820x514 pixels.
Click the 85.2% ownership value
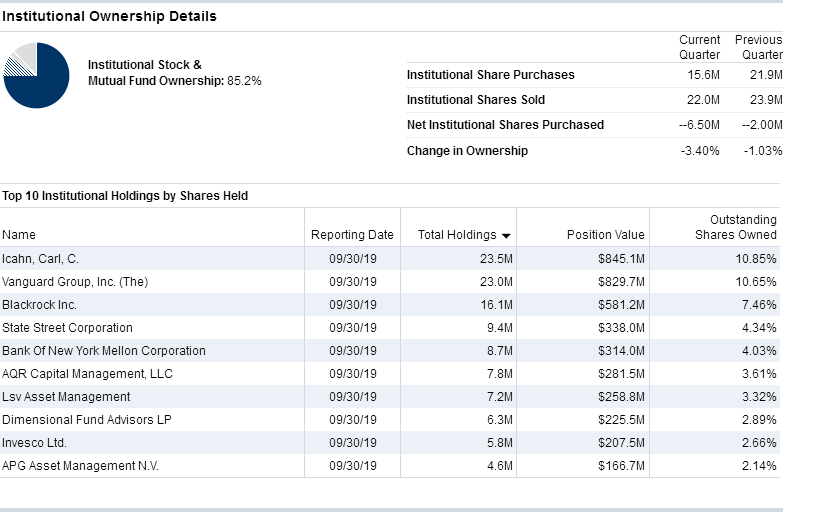click(244, 81)
